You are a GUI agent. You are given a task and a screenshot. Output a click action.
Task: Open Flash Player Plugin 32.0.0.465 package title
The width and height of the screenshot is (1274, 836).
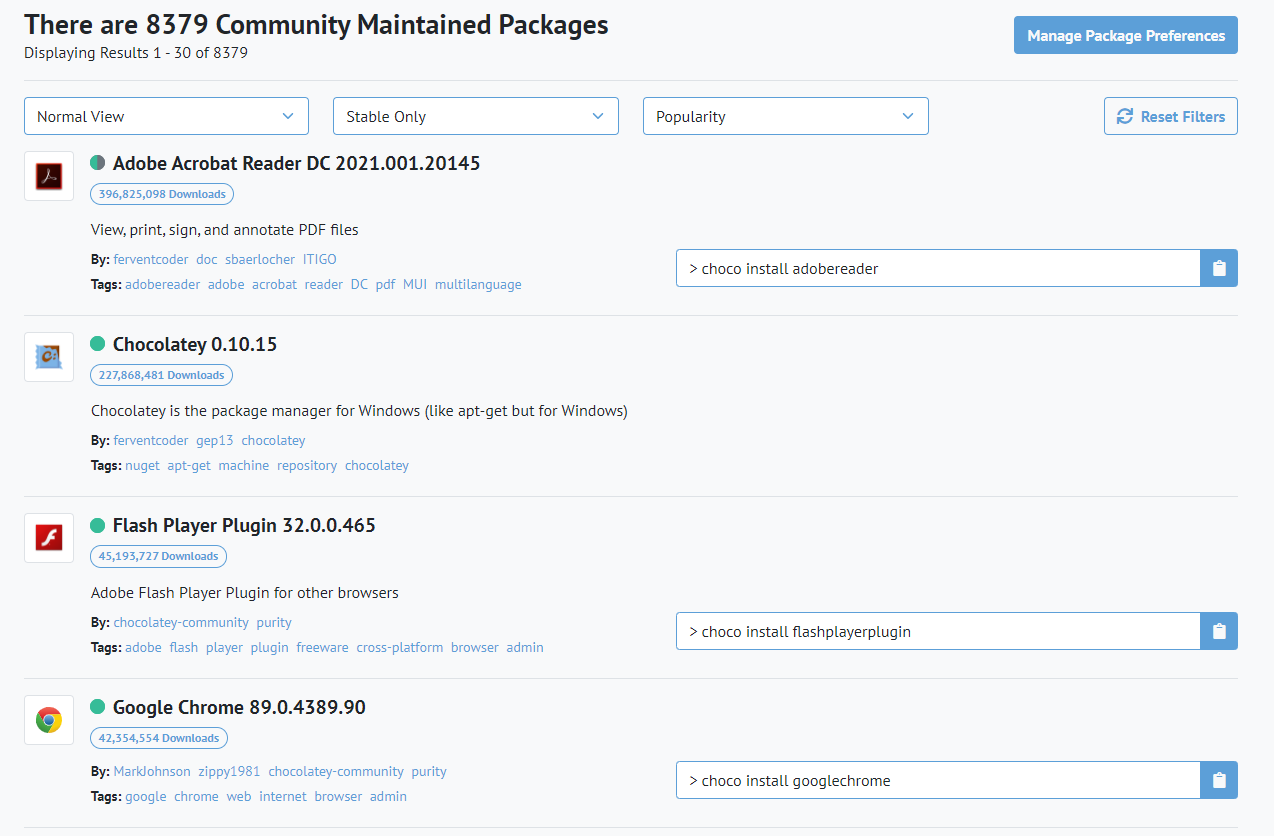244,525
